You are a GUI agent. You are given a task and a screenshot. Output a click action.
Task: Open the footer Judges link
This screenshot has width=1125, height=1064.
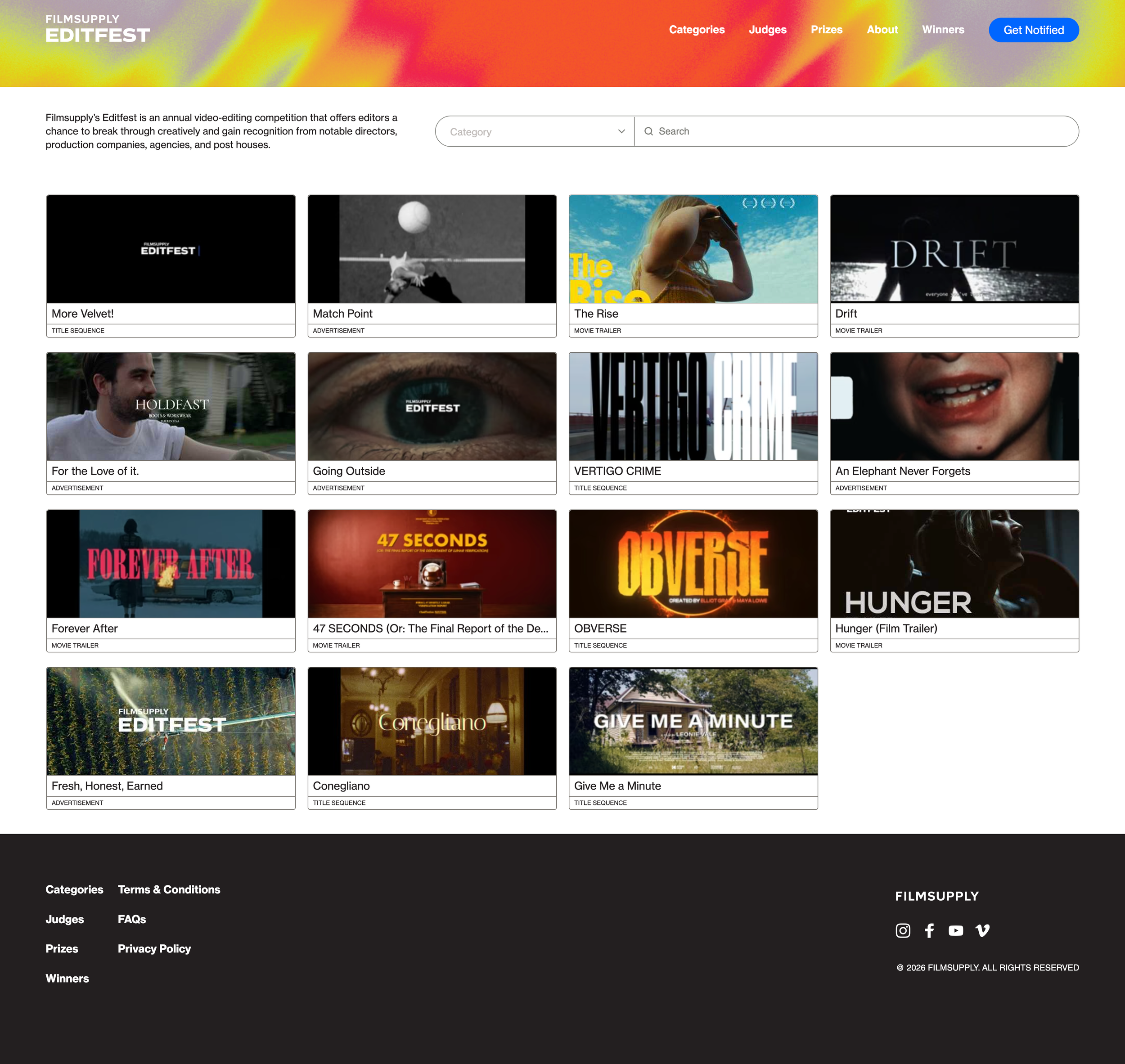pos(65,919)
